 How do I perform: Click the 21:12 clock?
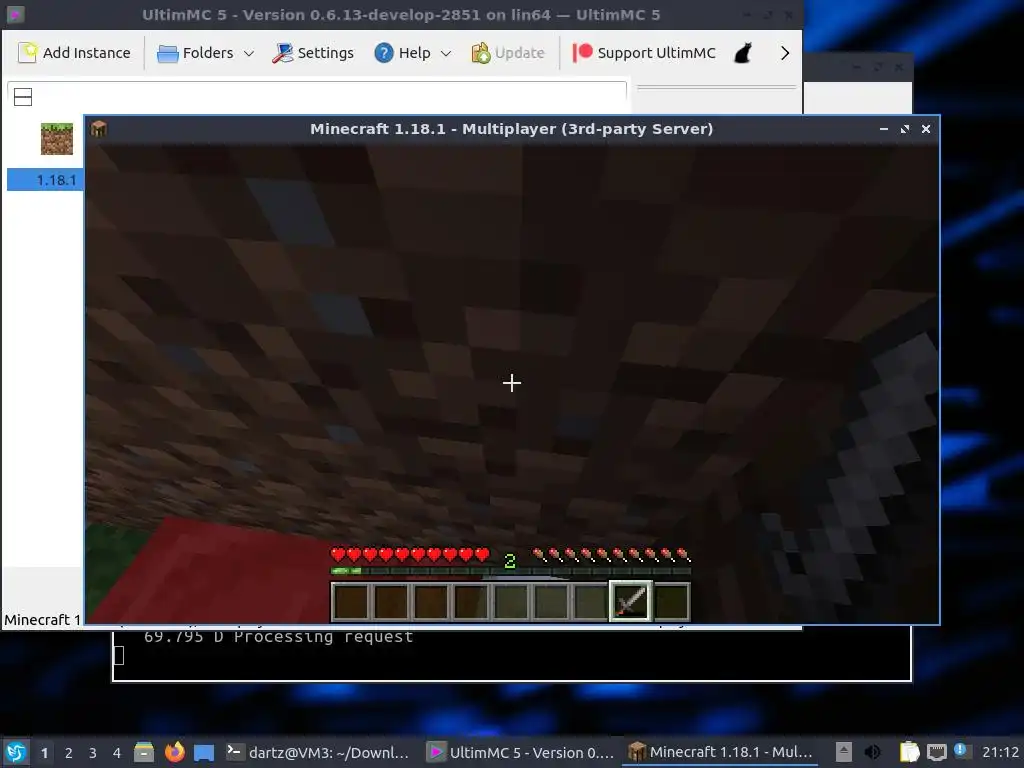tap(1000, 752)
